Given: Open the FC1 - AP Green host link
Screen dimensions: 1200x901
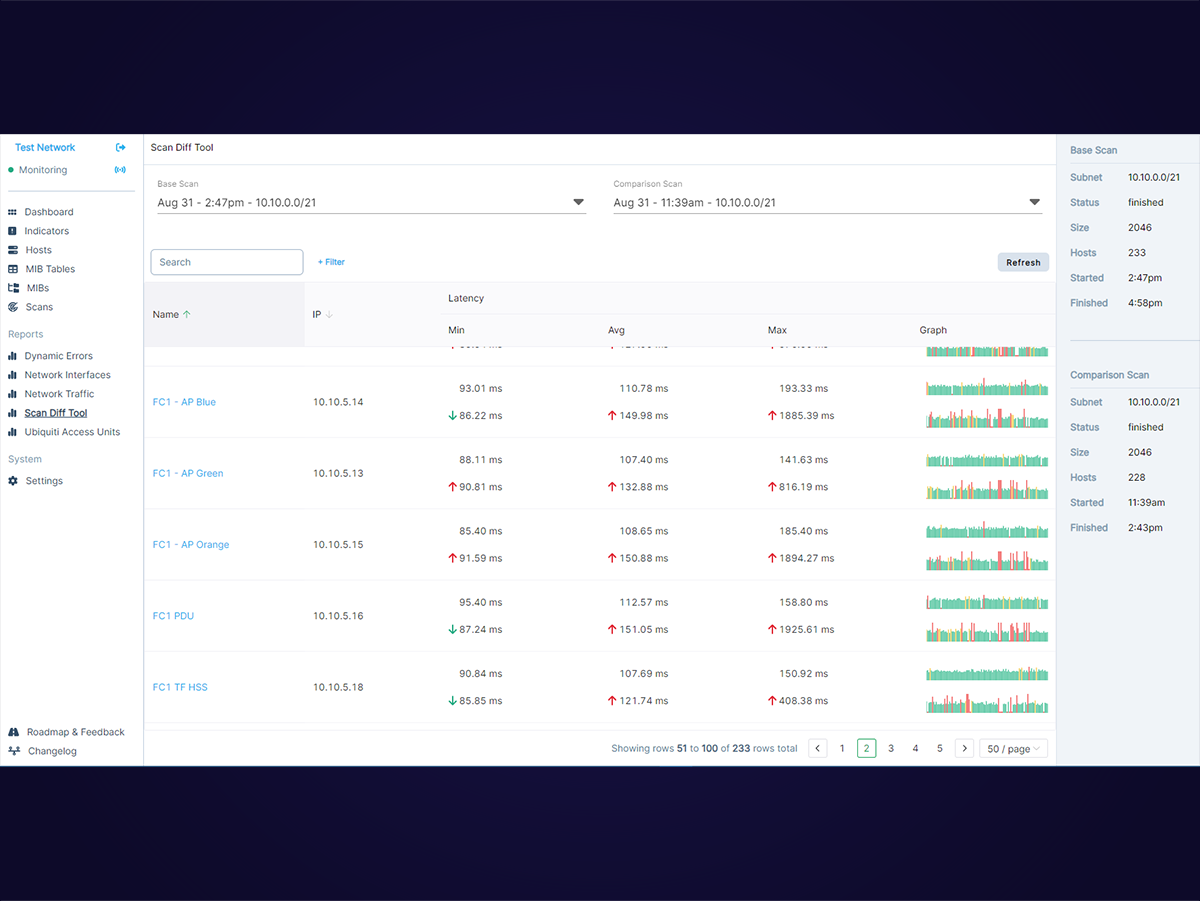Looking at the screenshot, I should coord(188,473).
